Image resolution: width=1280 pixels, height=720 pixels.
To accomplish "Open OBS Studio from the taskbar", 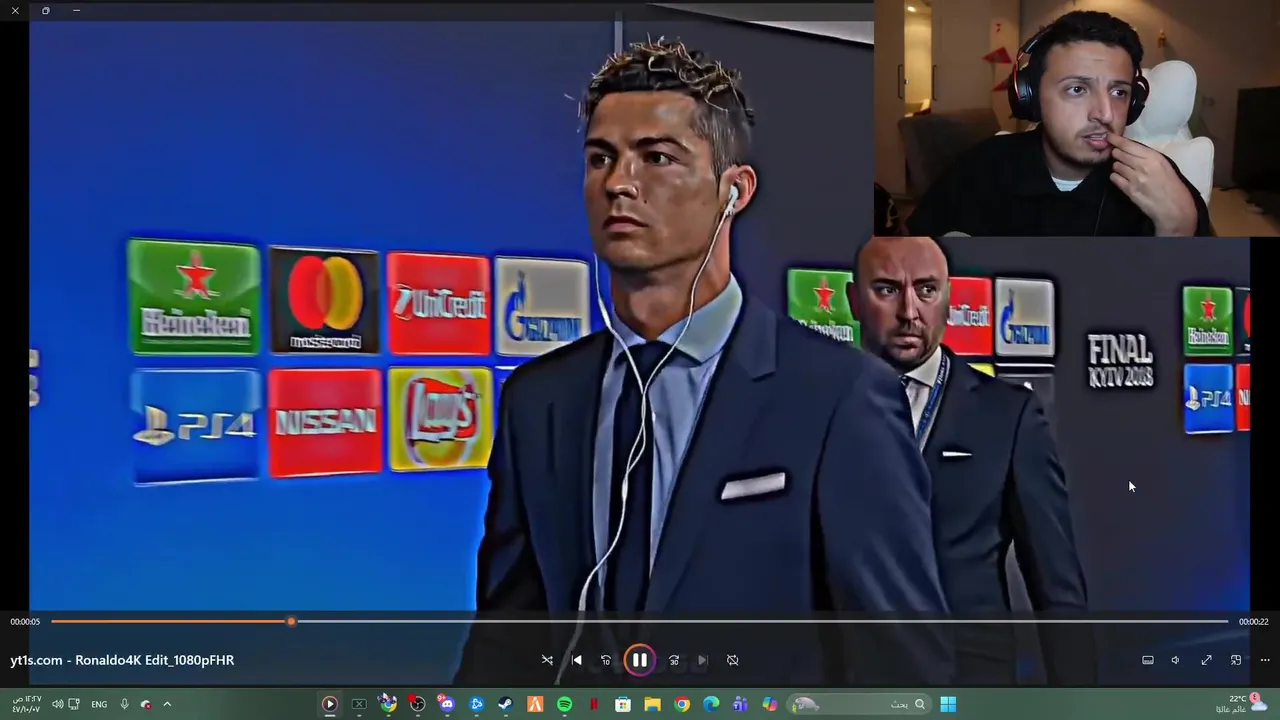I will click(417, 704).
